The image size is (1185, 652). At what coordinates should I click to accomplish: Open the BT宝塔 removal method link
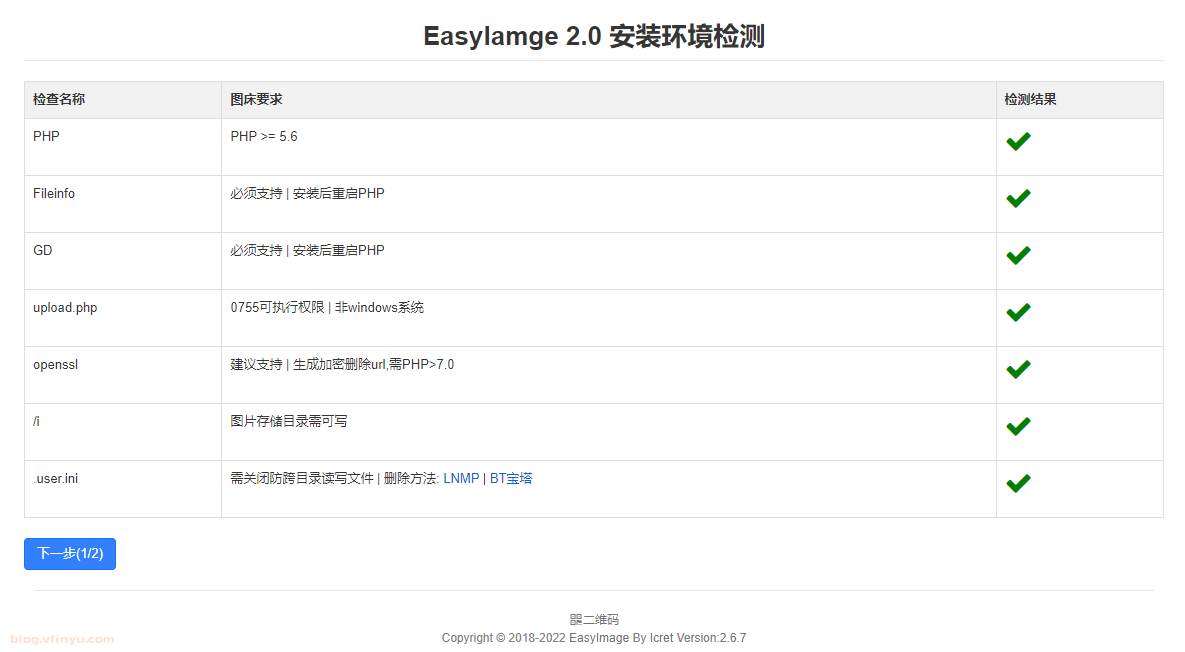pos(511,478)
